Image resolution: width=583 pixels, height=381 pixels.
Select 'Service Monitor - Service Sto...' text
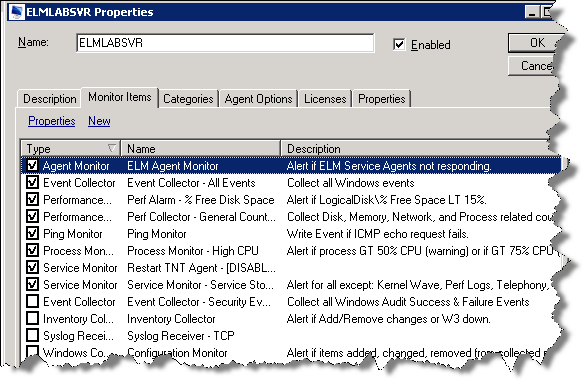pyautogui.click(x=200, y=285)
